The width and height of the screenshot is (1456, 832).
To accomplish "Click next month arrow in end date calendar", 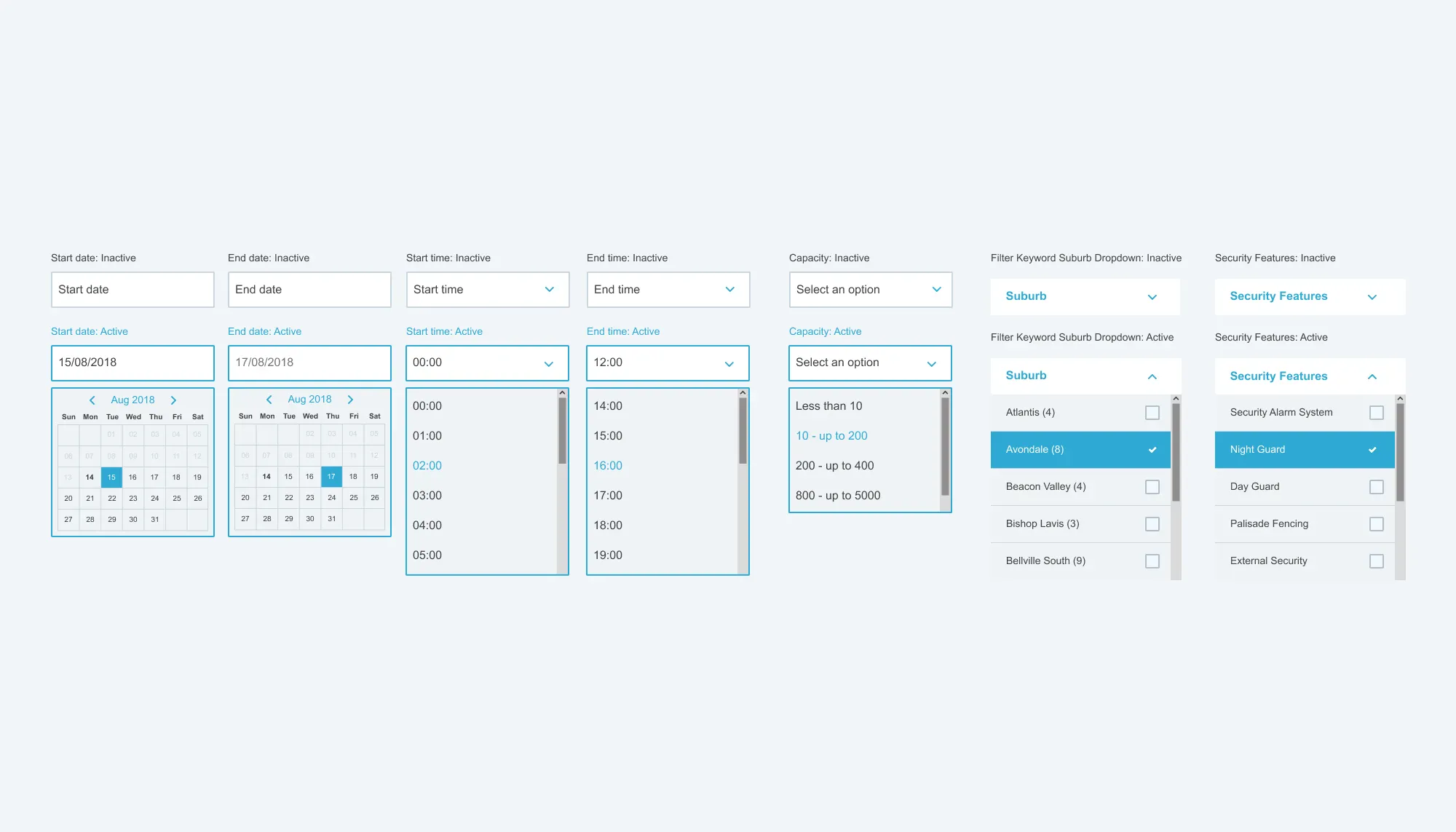I will pos(350,400).
